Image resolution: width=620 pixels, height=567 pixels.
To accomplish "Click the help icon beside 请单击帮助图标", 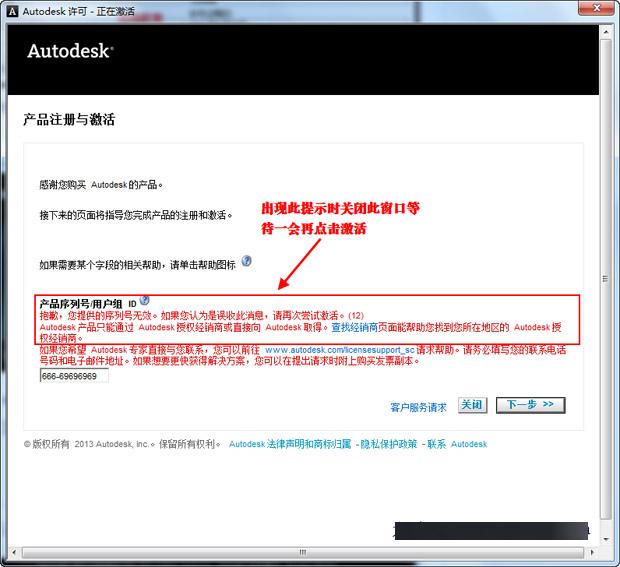I will pos(247,261).
